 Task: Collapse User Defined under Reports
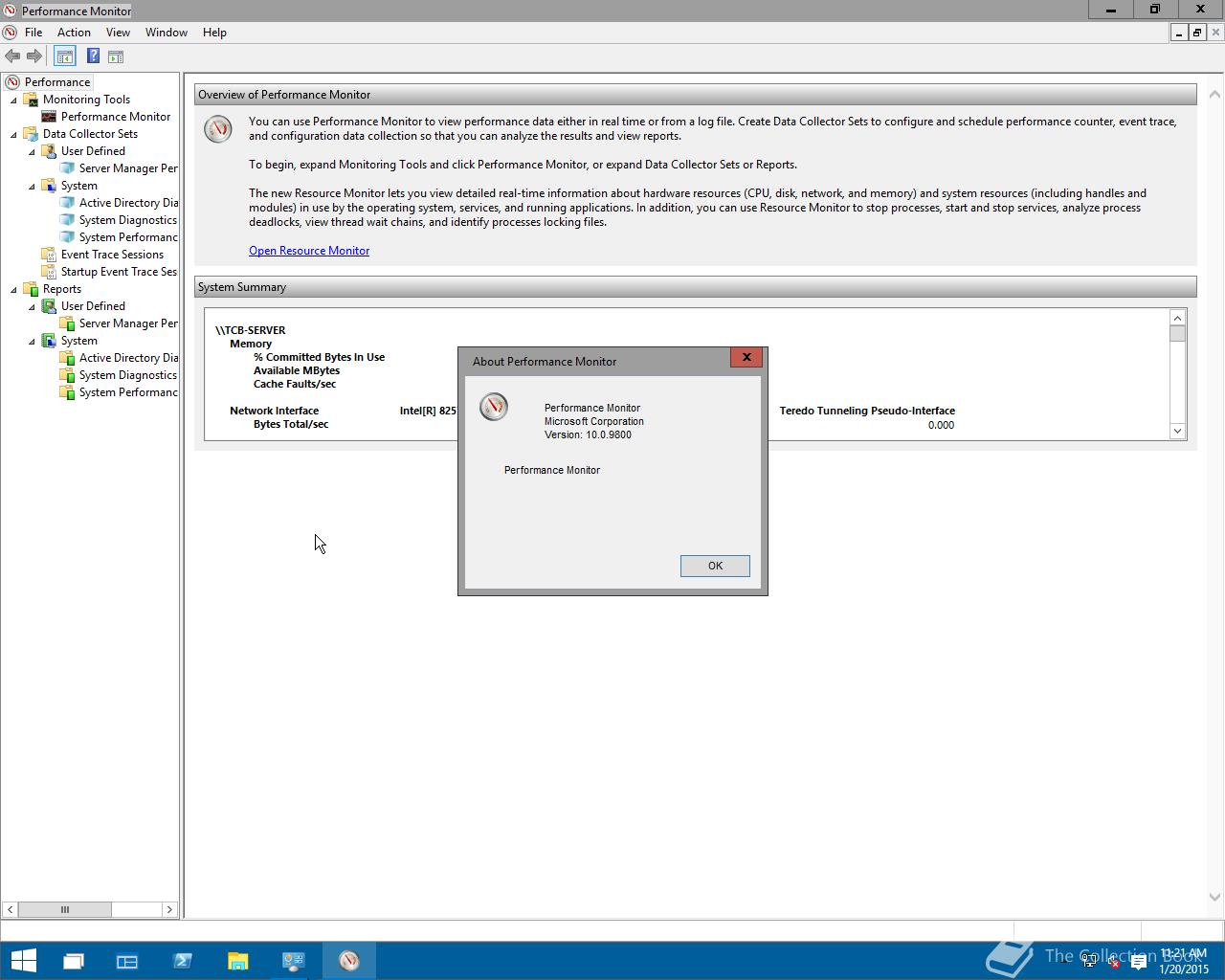point(33,306)
